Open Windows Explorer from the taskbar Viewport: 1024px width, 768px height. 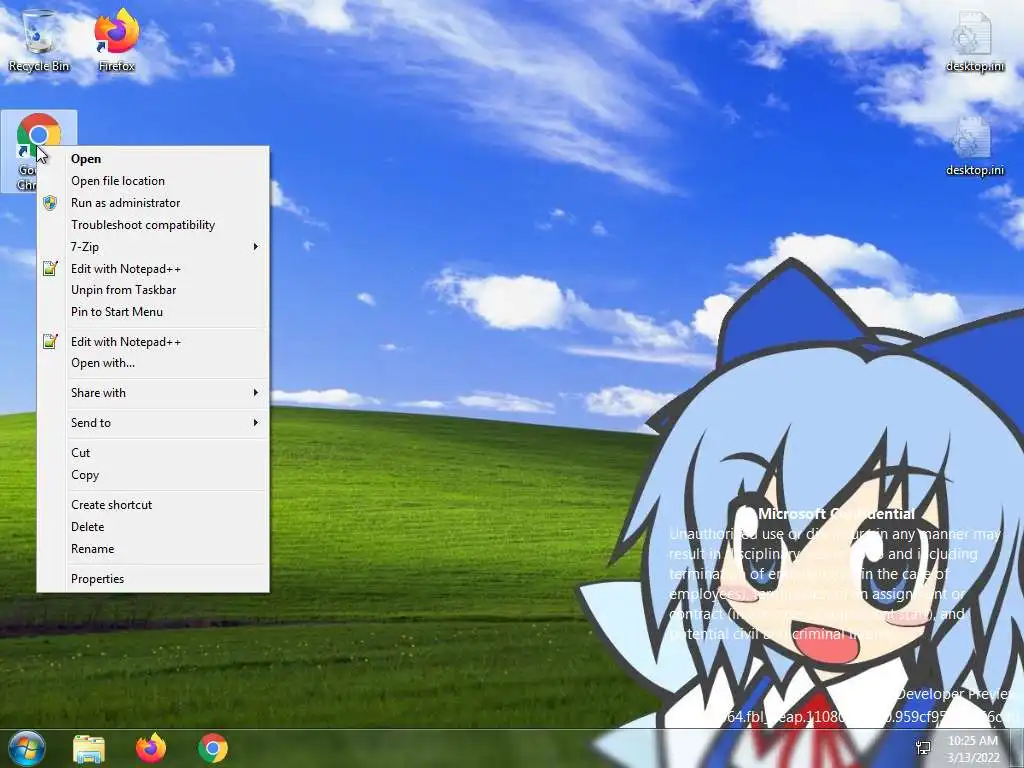89,748
